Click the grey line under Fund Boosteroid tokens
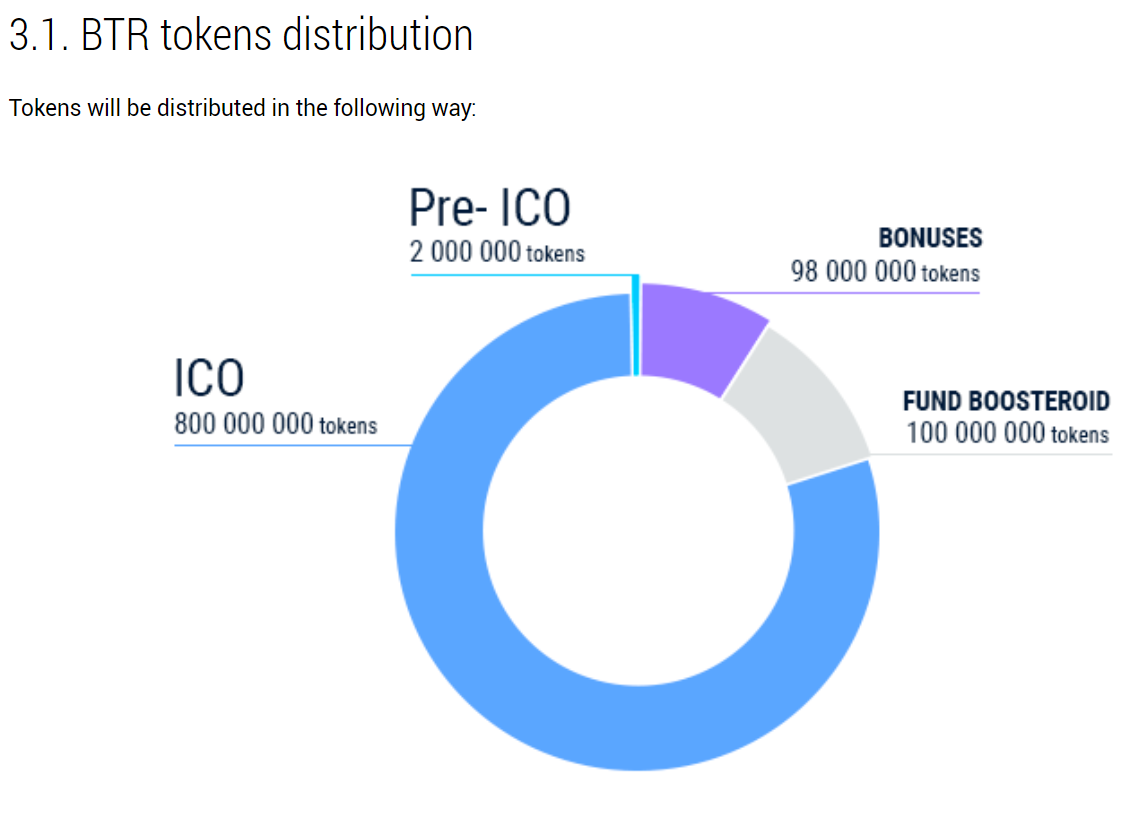 (x=991, y=455)
